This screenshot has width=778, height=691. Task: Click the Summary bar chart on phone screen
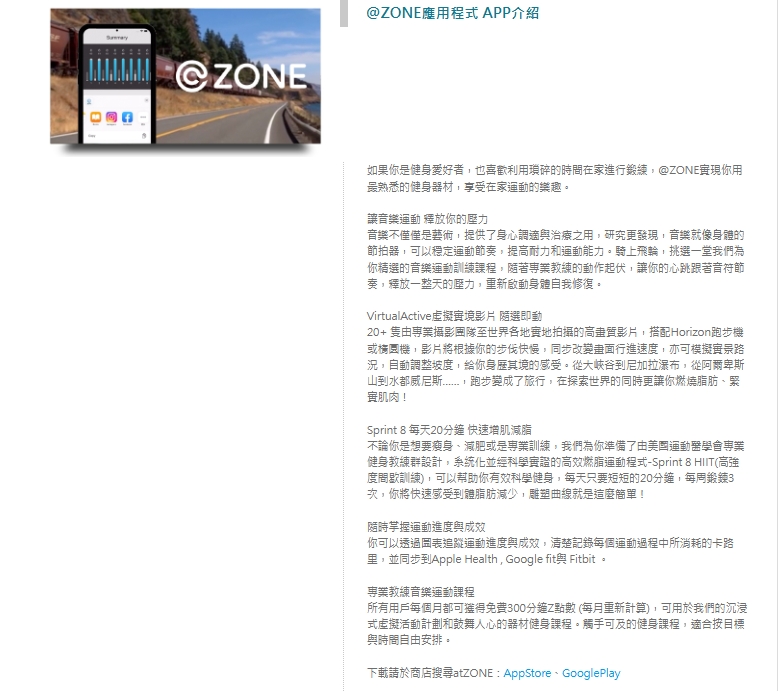[x=117, y=66]
